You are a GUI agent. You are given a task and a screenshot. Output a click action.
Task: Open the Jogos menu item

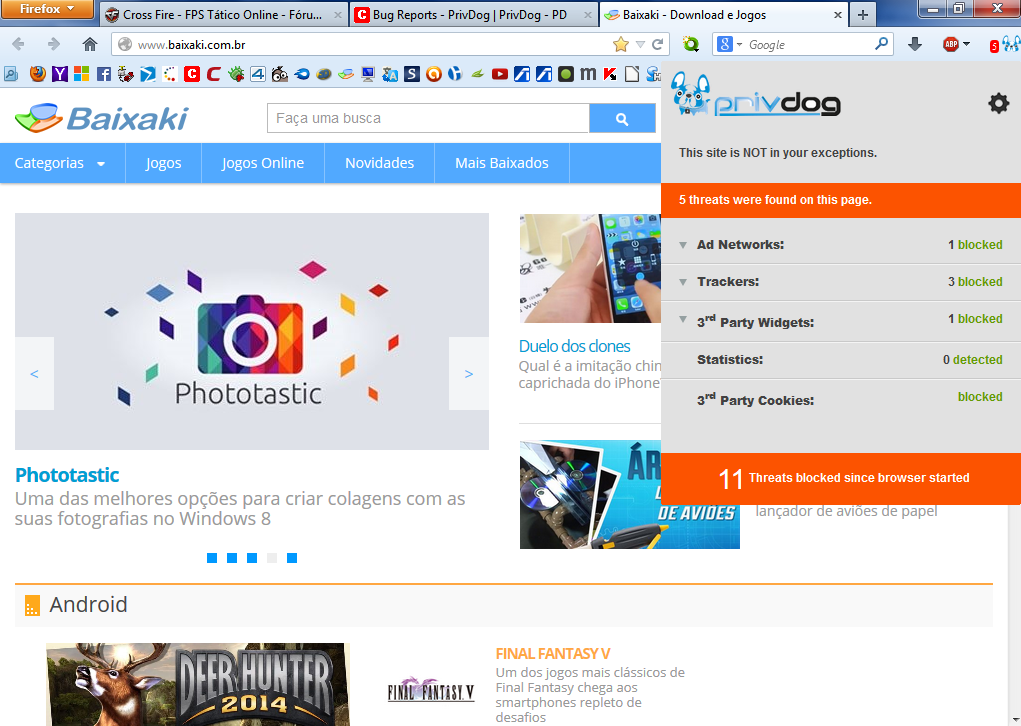click(163, 163)
